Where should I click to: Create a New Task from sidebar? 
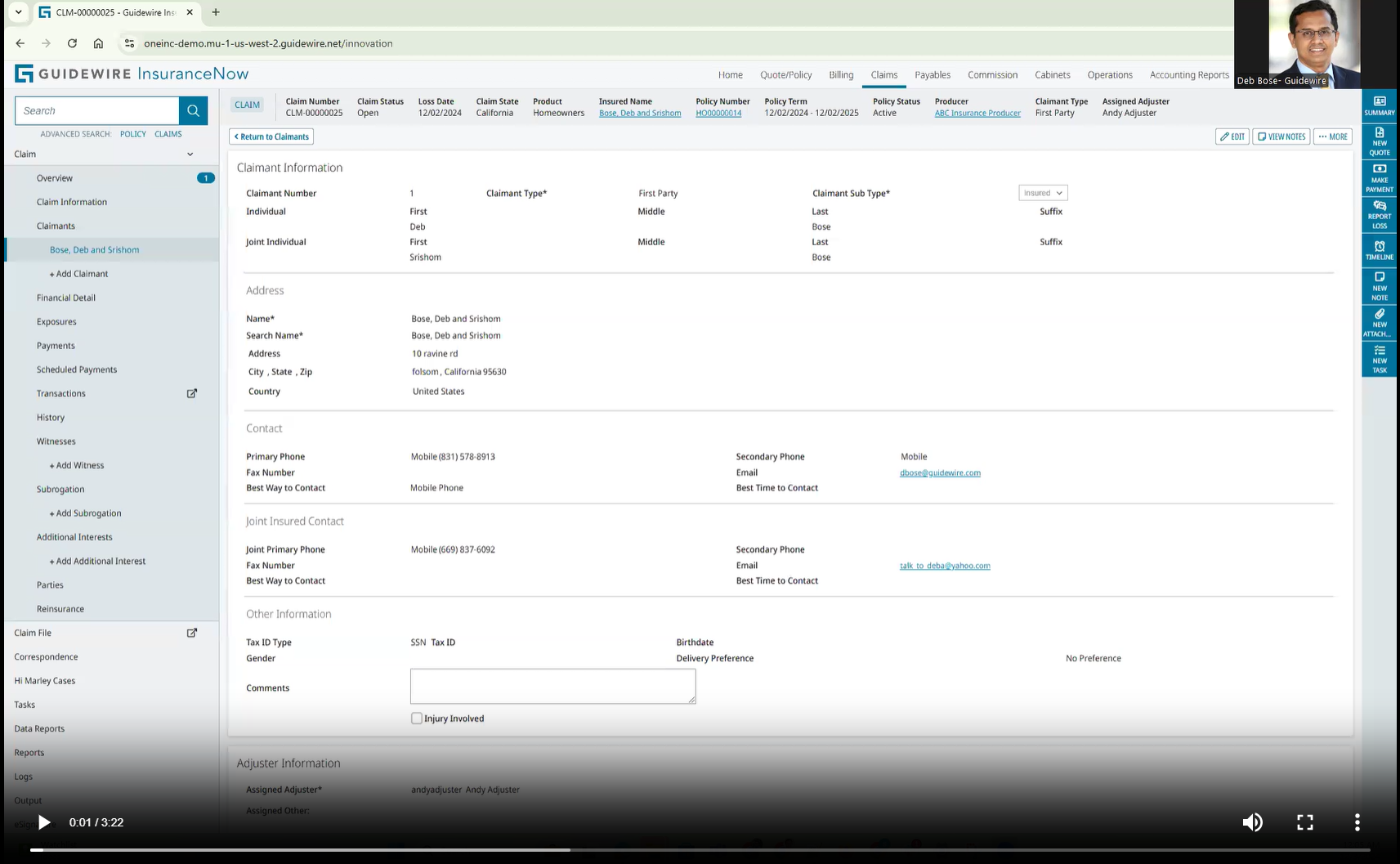[x=1379, y=359]
